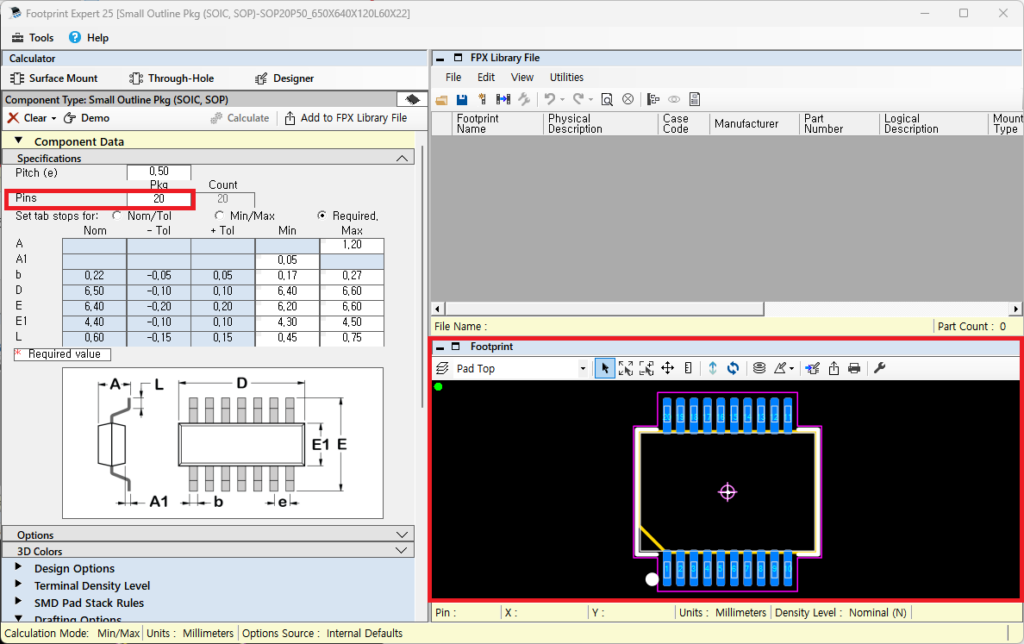Select the arrow pointer tool in Footprint toolbar
1024x644 pixels.
pos(604,368)
